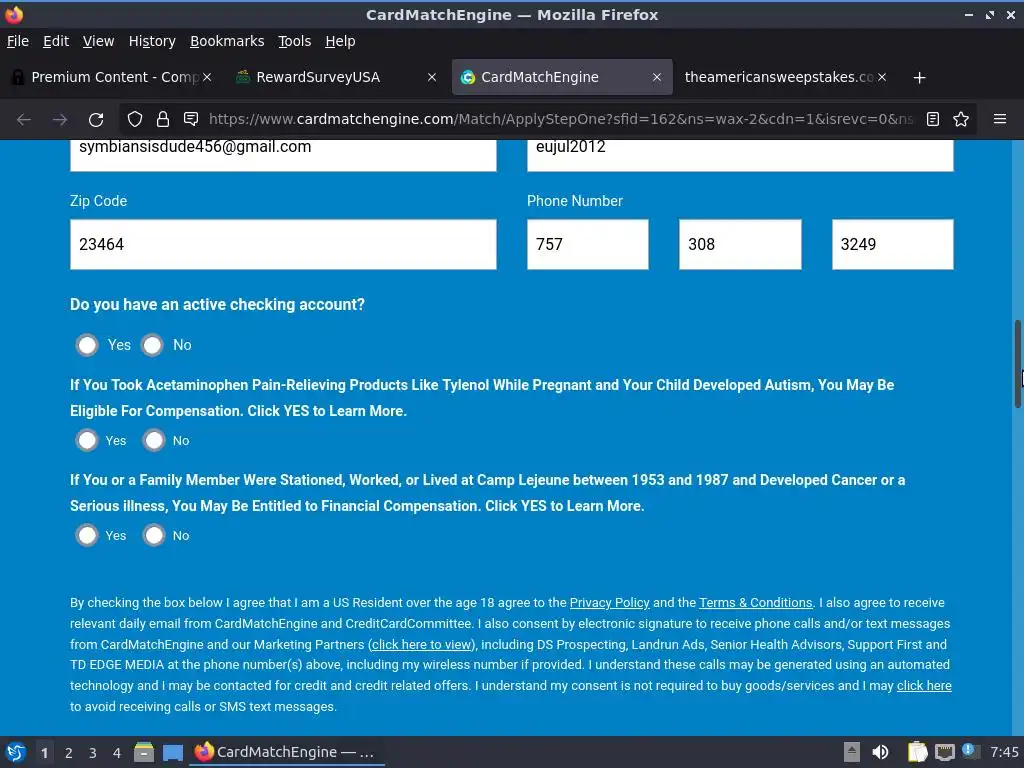
Task: Click the page vertical scrollbar thumb
Action: pyautogui.click(x=1017, y=364)
